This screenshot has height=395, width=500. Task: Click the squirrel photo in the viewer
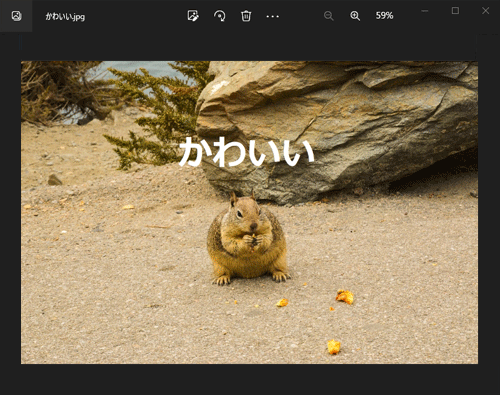(249, 212)
